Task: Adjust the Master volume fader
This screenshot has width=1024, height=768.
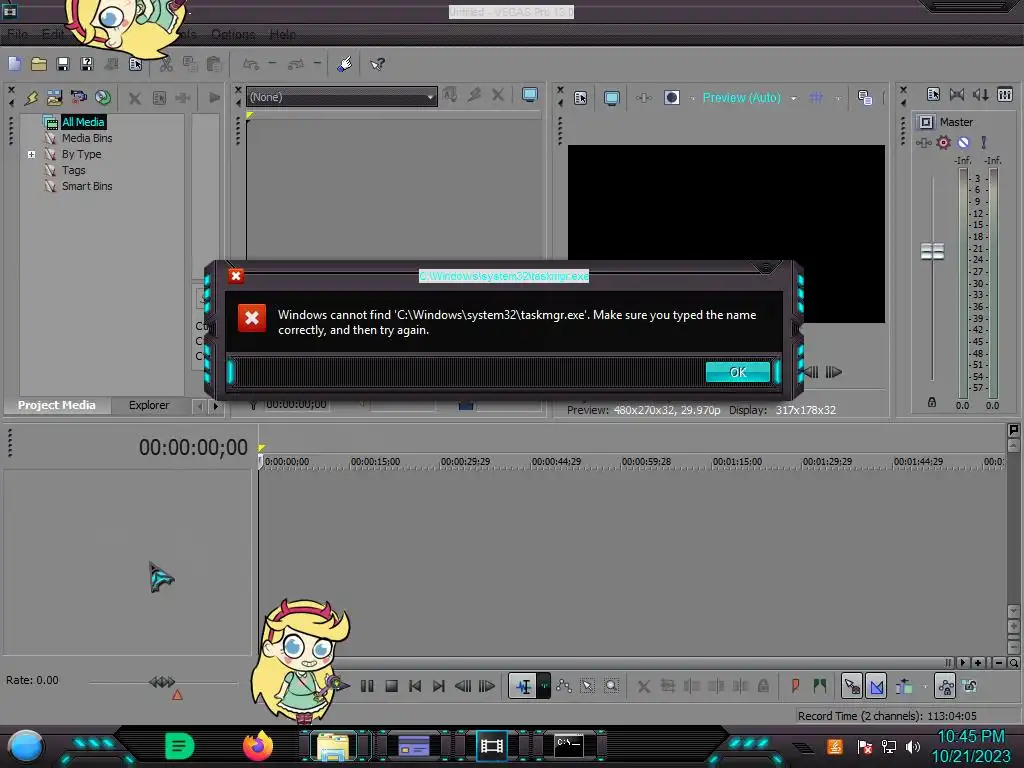Action: [x=932, y=251]
